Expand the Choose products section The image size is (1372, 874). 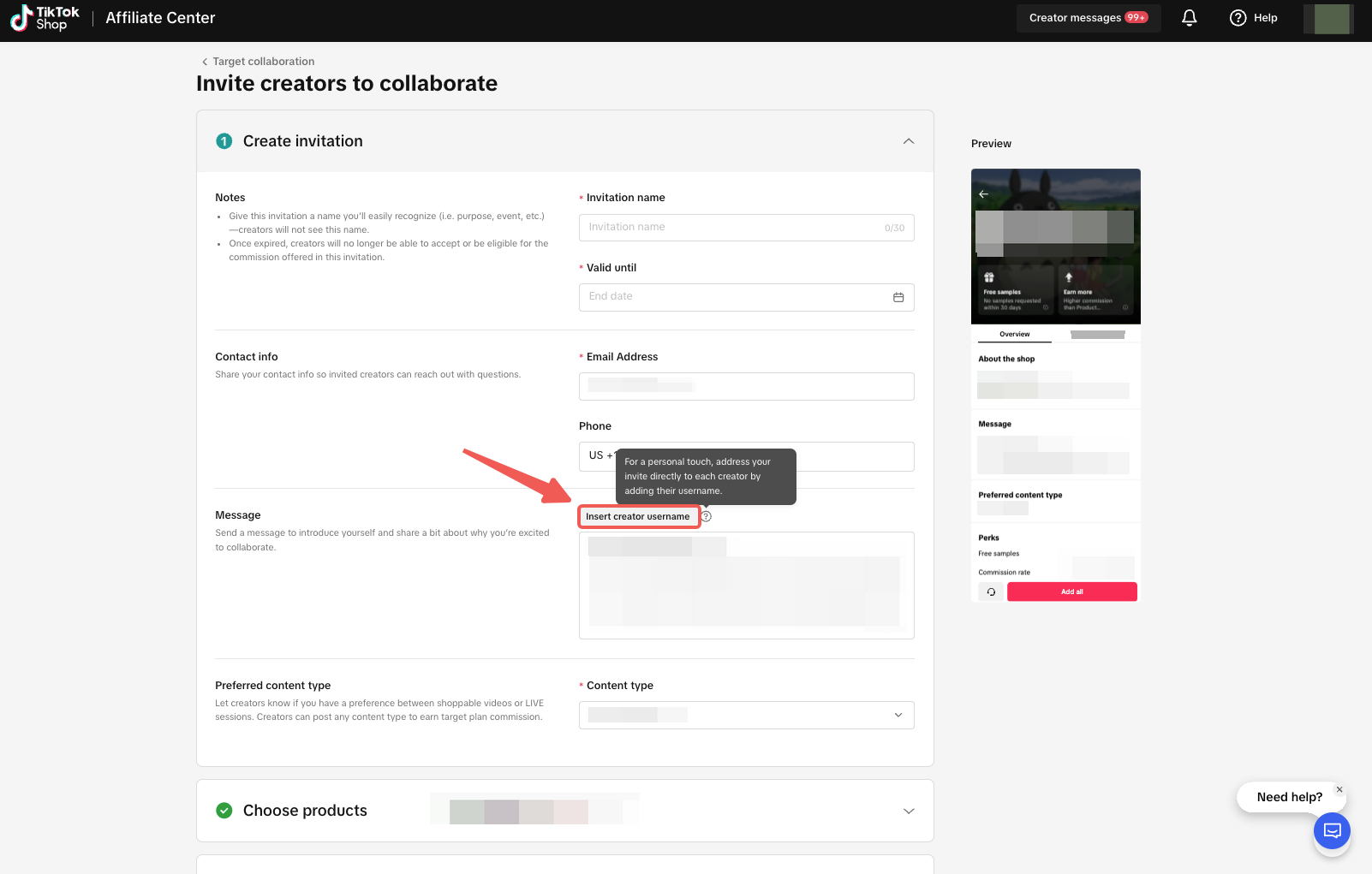pyautogui.click(x=908, y=811)
